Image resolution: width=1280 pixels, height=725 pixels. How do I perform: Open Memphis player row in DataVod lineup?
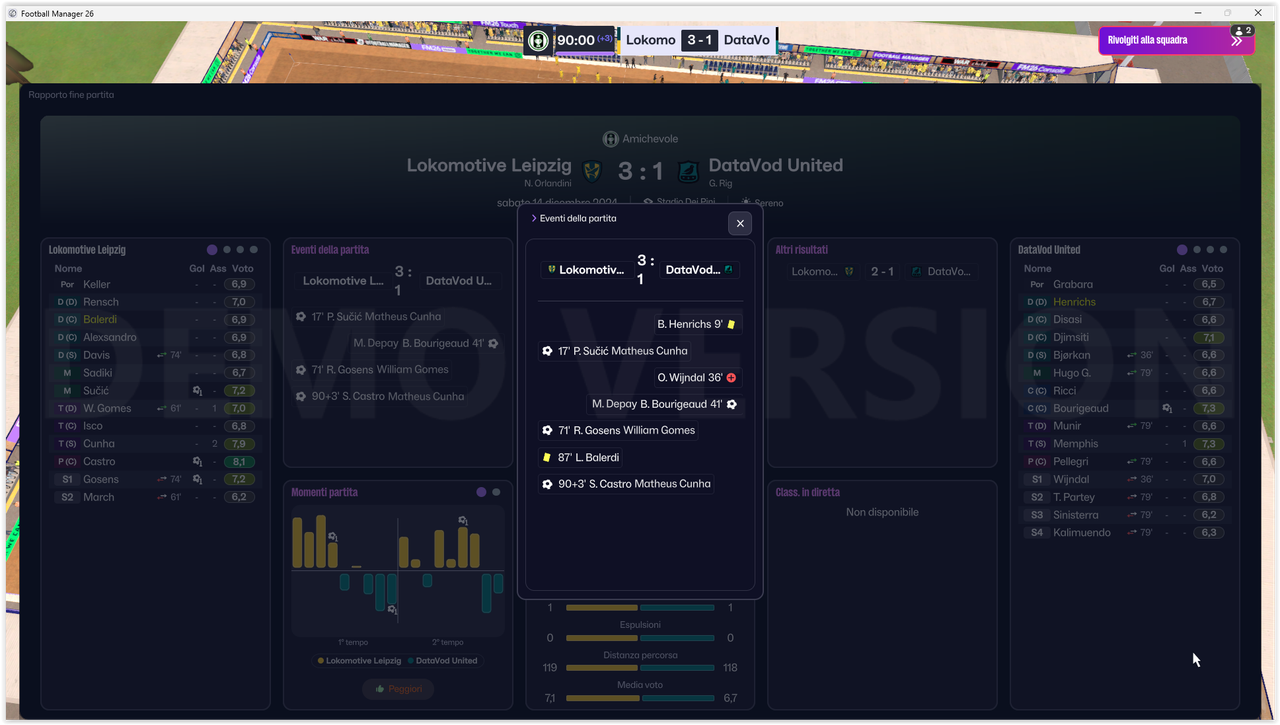[x=1125, y=444]
